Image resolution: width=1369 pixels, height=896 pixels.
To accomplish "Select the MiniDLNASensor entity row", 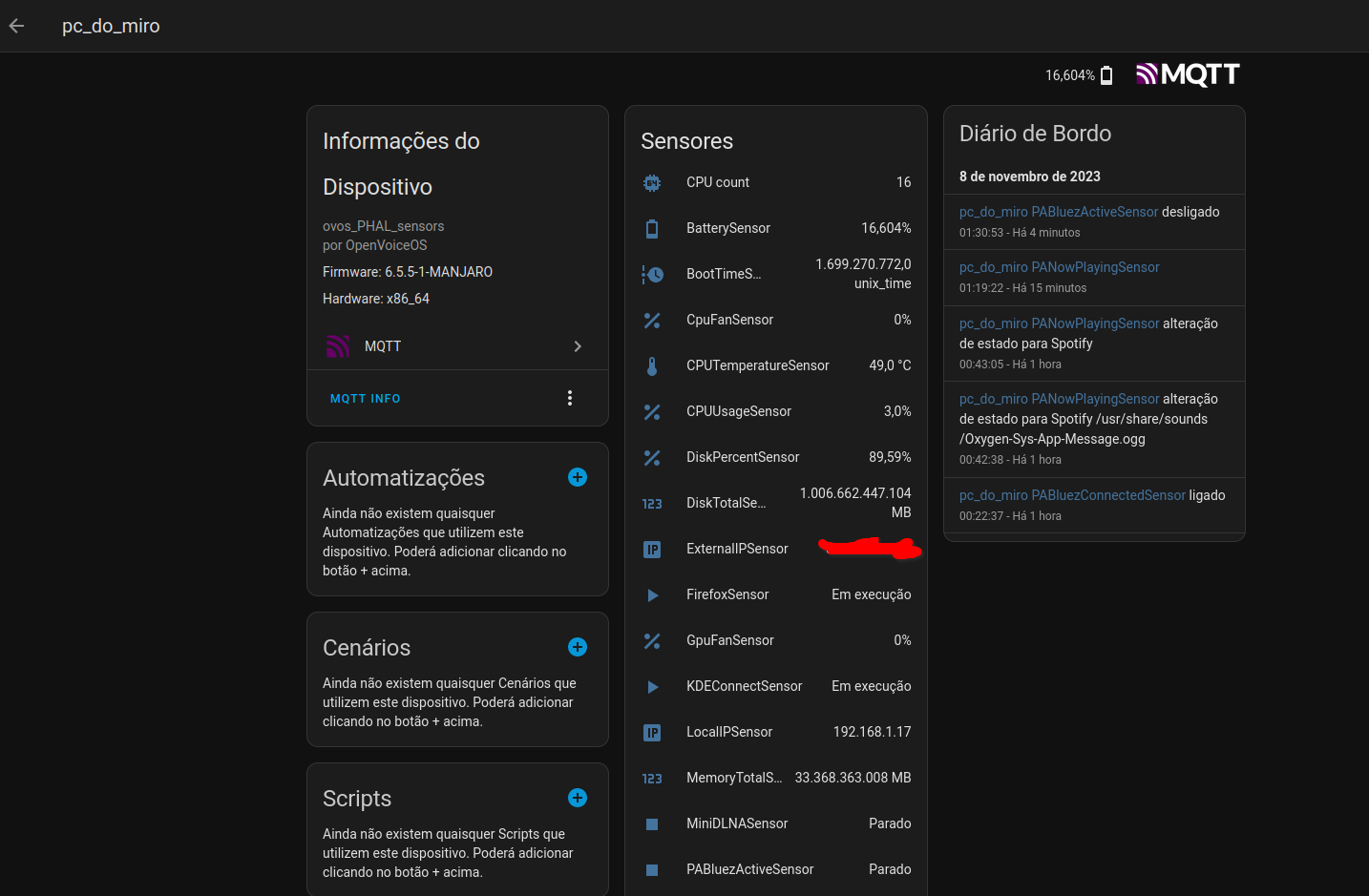I will [775, 823].
